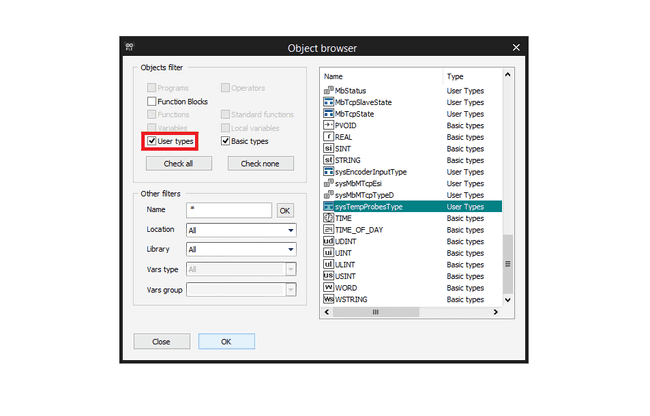The width and height of the screenshot is (650, 416).
Task: Click the REAL basic type icon
Action: click(x=328, y=137)
